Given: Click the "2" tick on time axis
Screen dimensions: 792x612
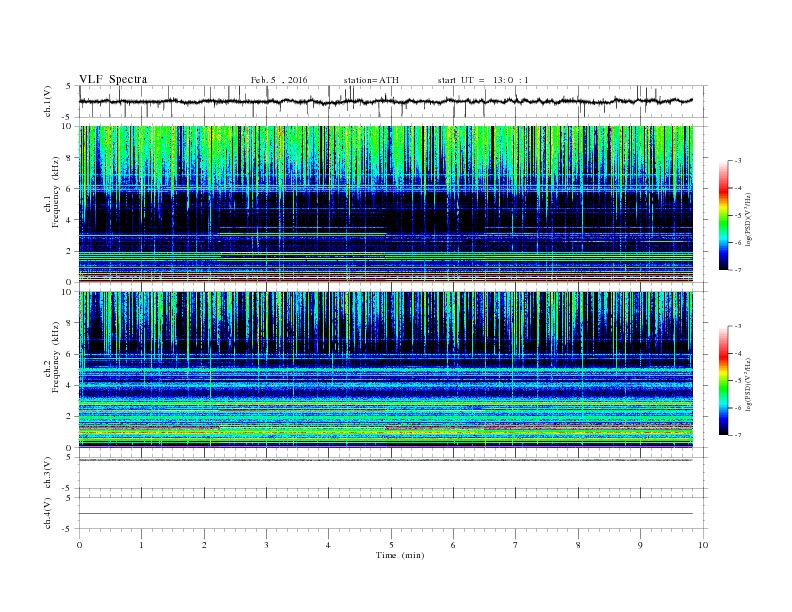Looking at the screenshot, I should (204, 545).
